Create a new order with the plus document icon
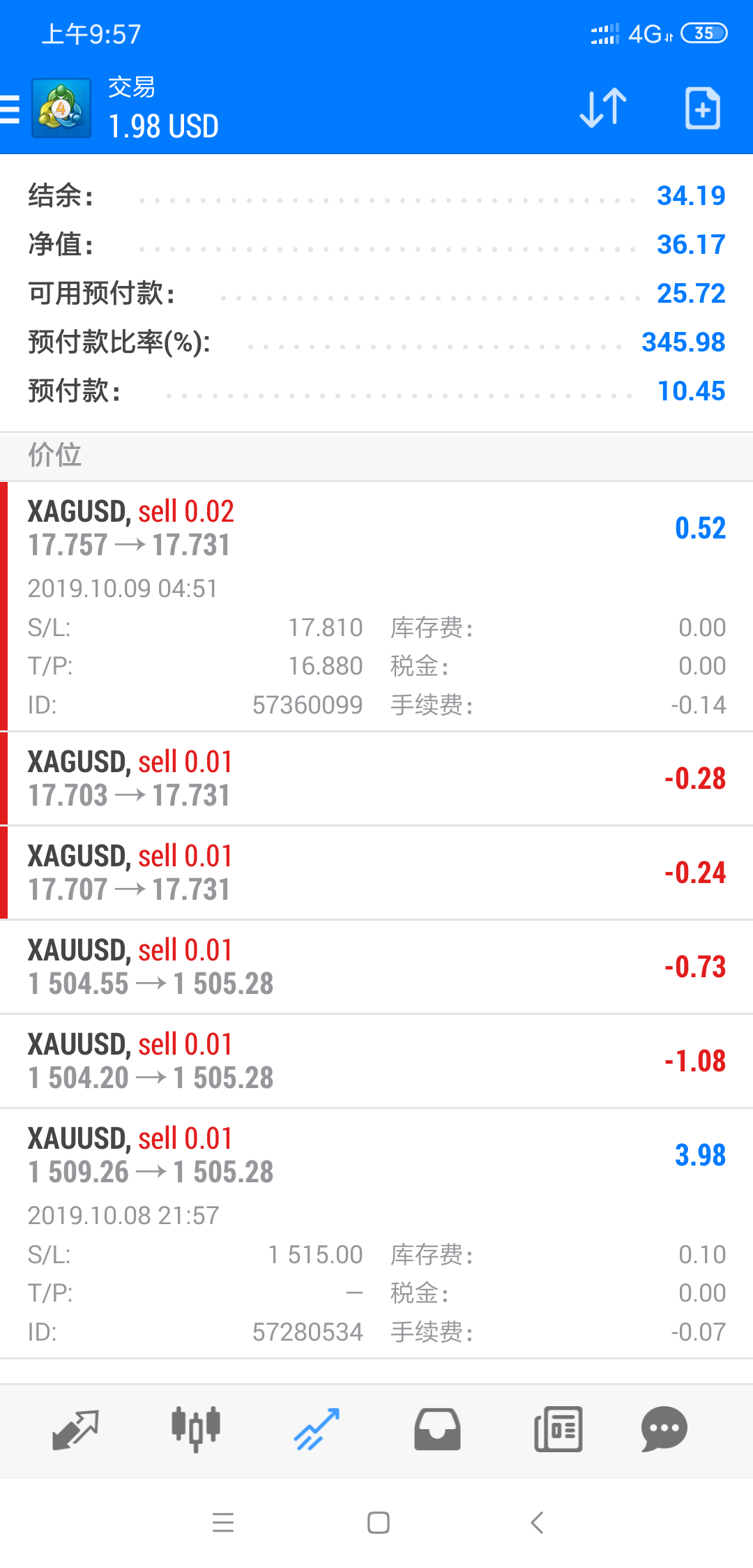The image size is (753, 1568). [x=702, y=108]
